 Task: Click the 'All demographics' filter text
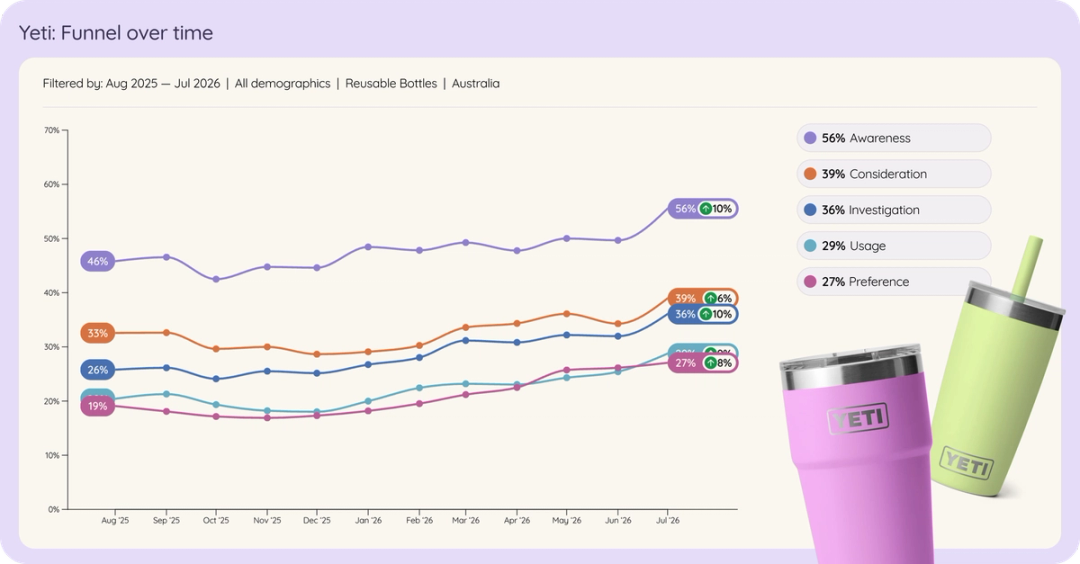282,83
